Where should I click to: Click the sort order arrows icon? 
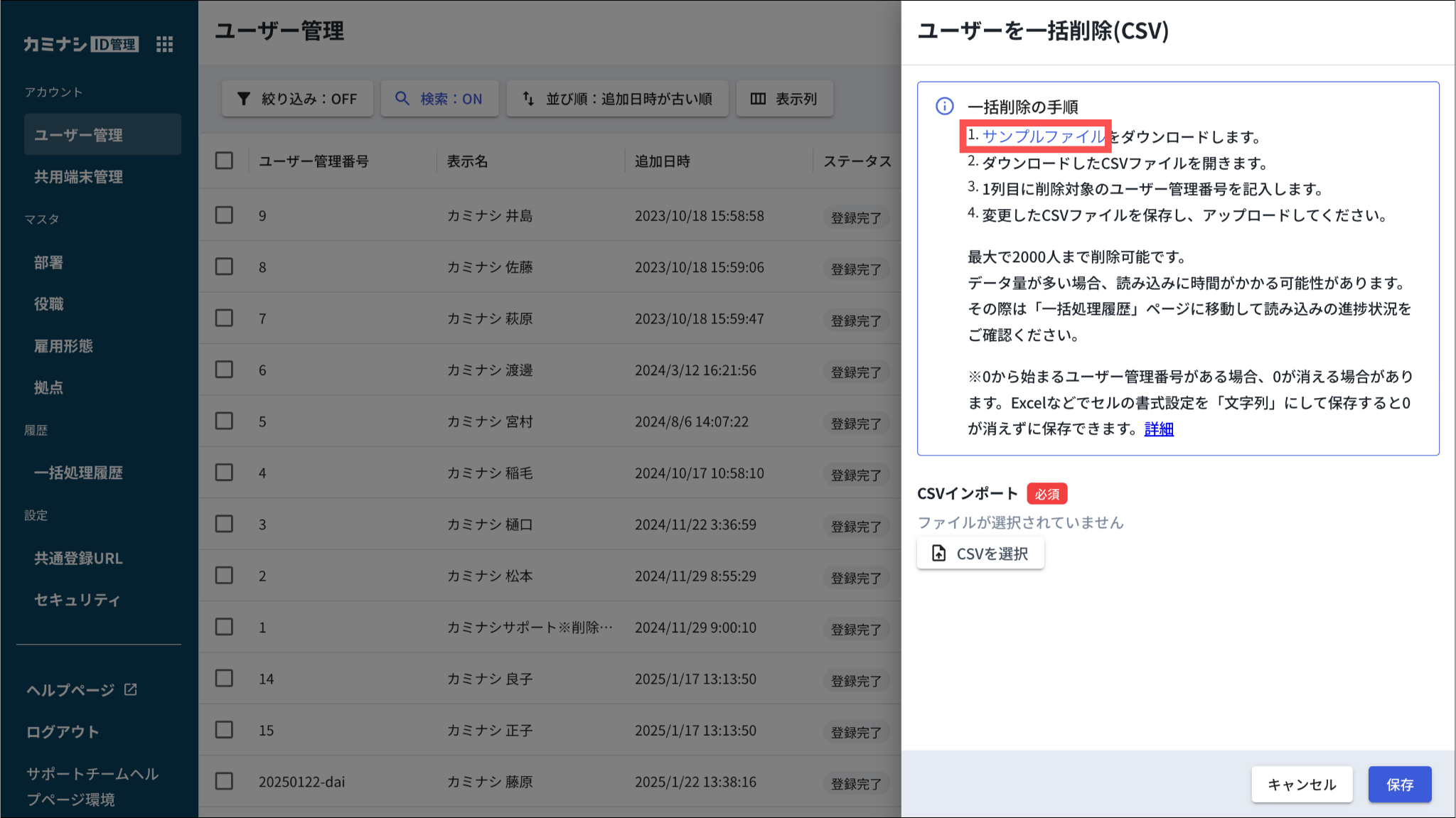pyautogui.click(x=528, y=99)
